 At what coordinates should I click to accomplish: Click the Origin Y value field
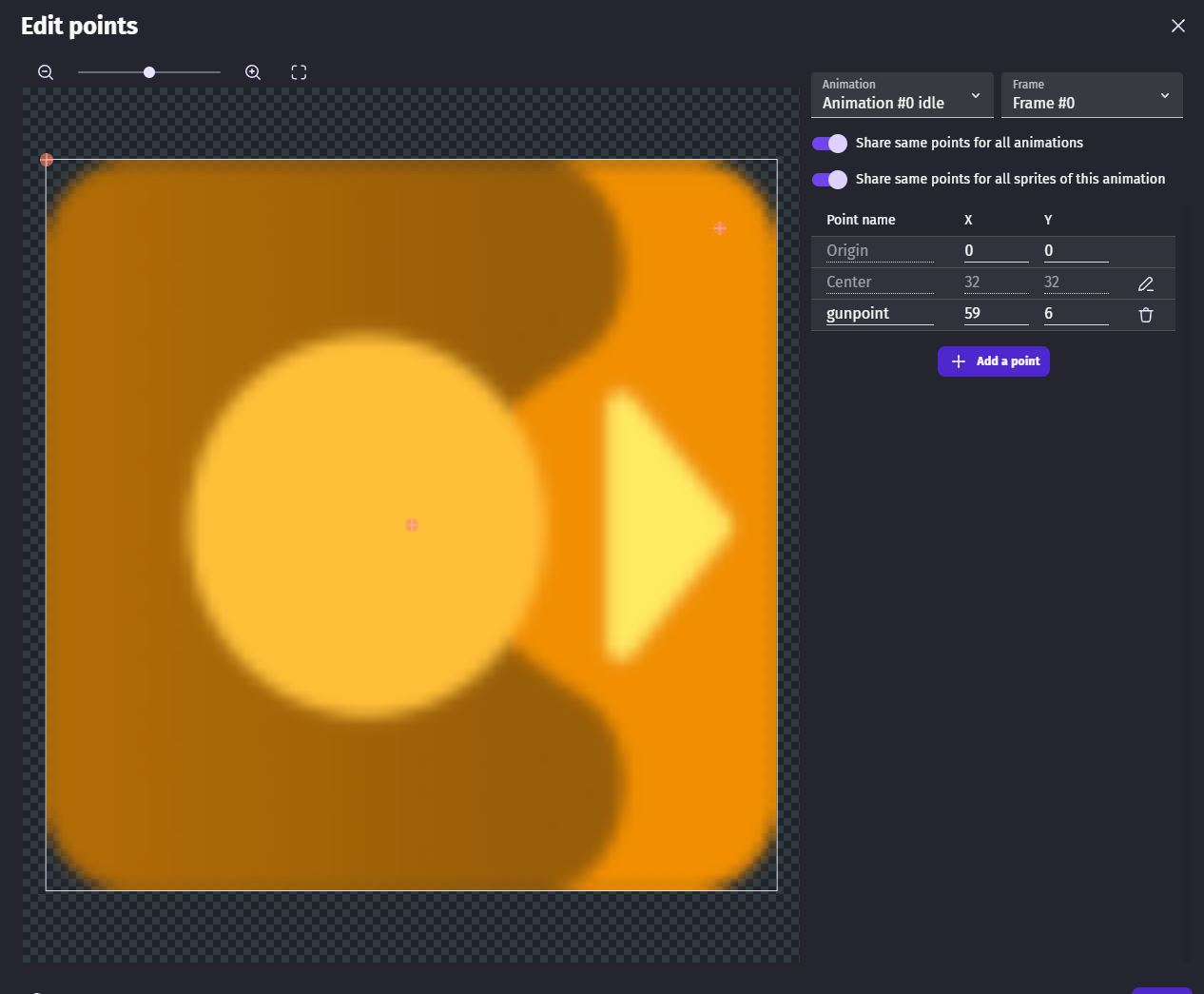tap(1077, 251)
